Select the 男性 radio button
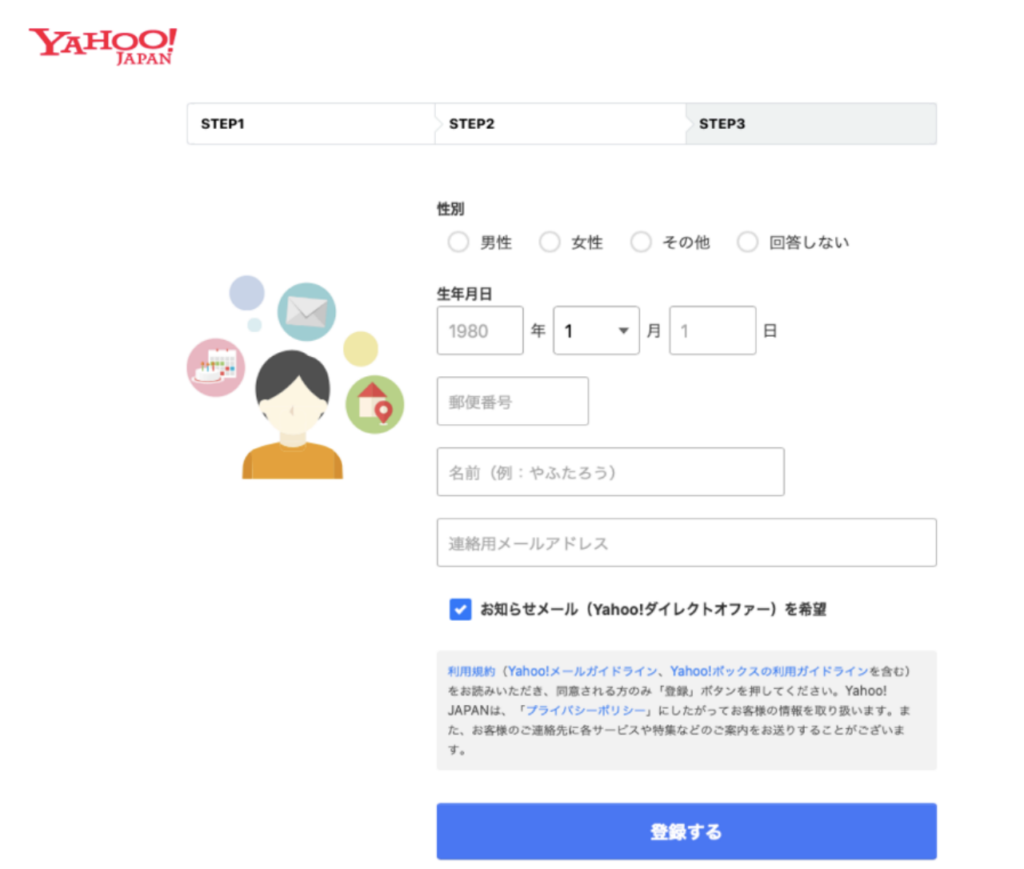The height and width of the screenshot is (869, 1024). (x=458, y=242)
